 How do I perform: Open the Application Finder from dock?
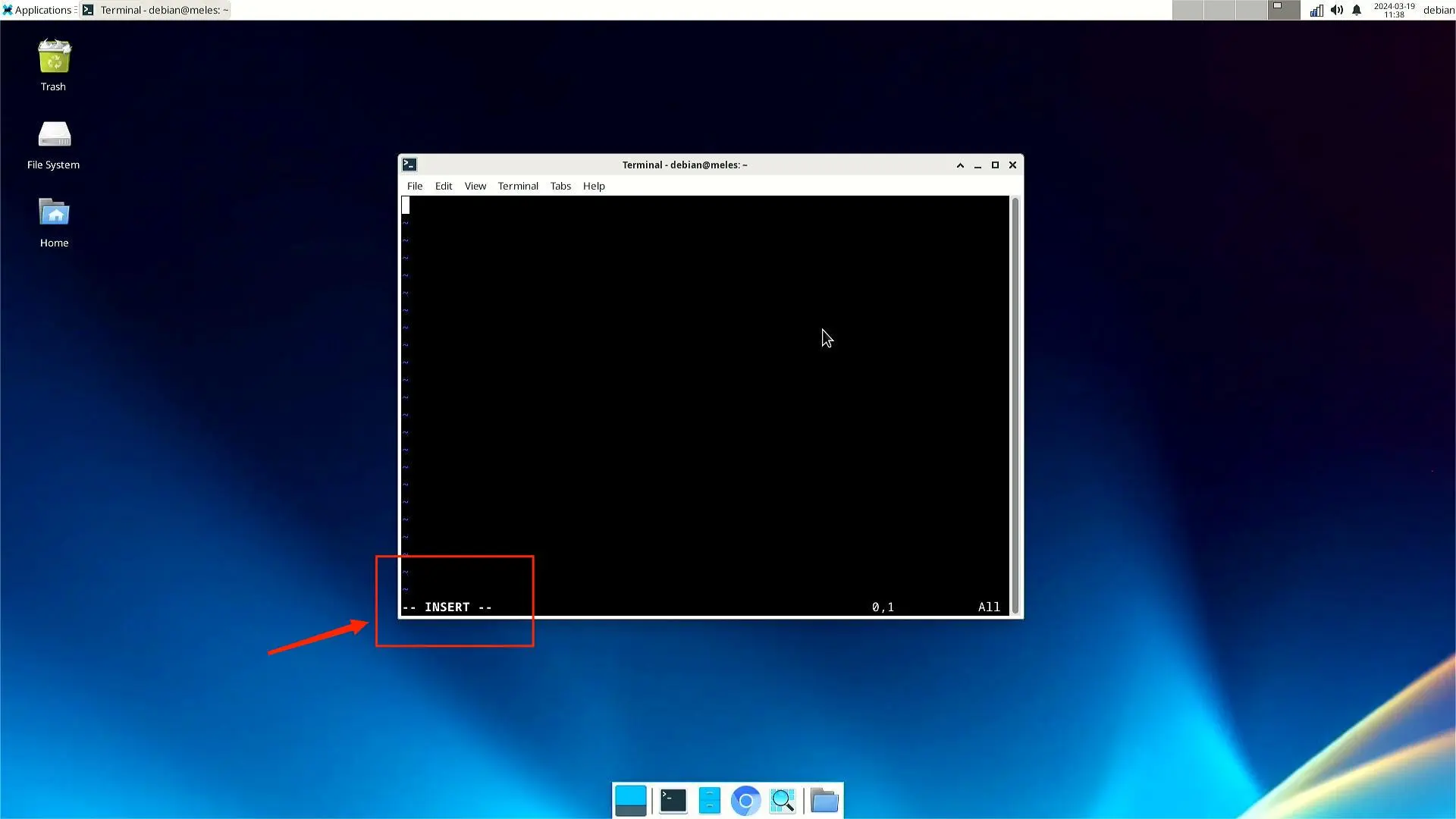point(783,801)
